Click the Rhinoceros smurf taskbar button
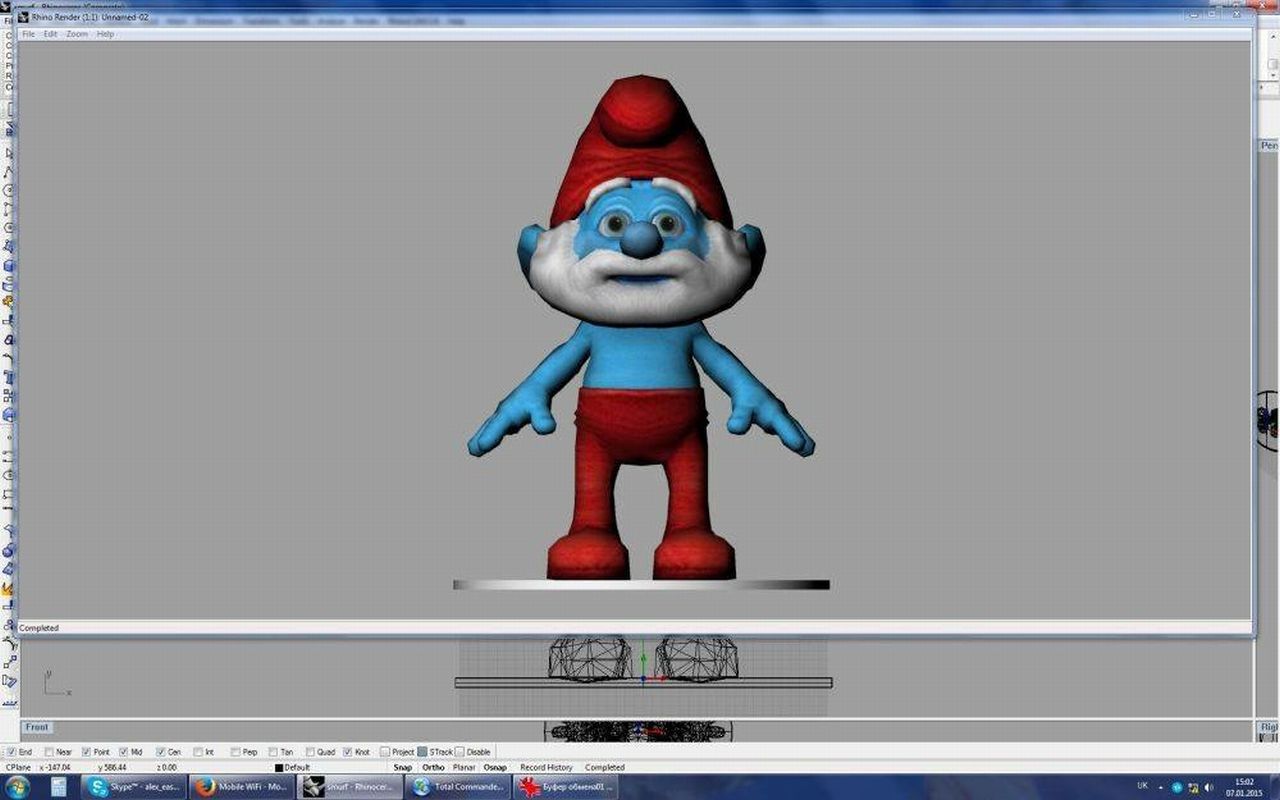 (x=350, y=787)
